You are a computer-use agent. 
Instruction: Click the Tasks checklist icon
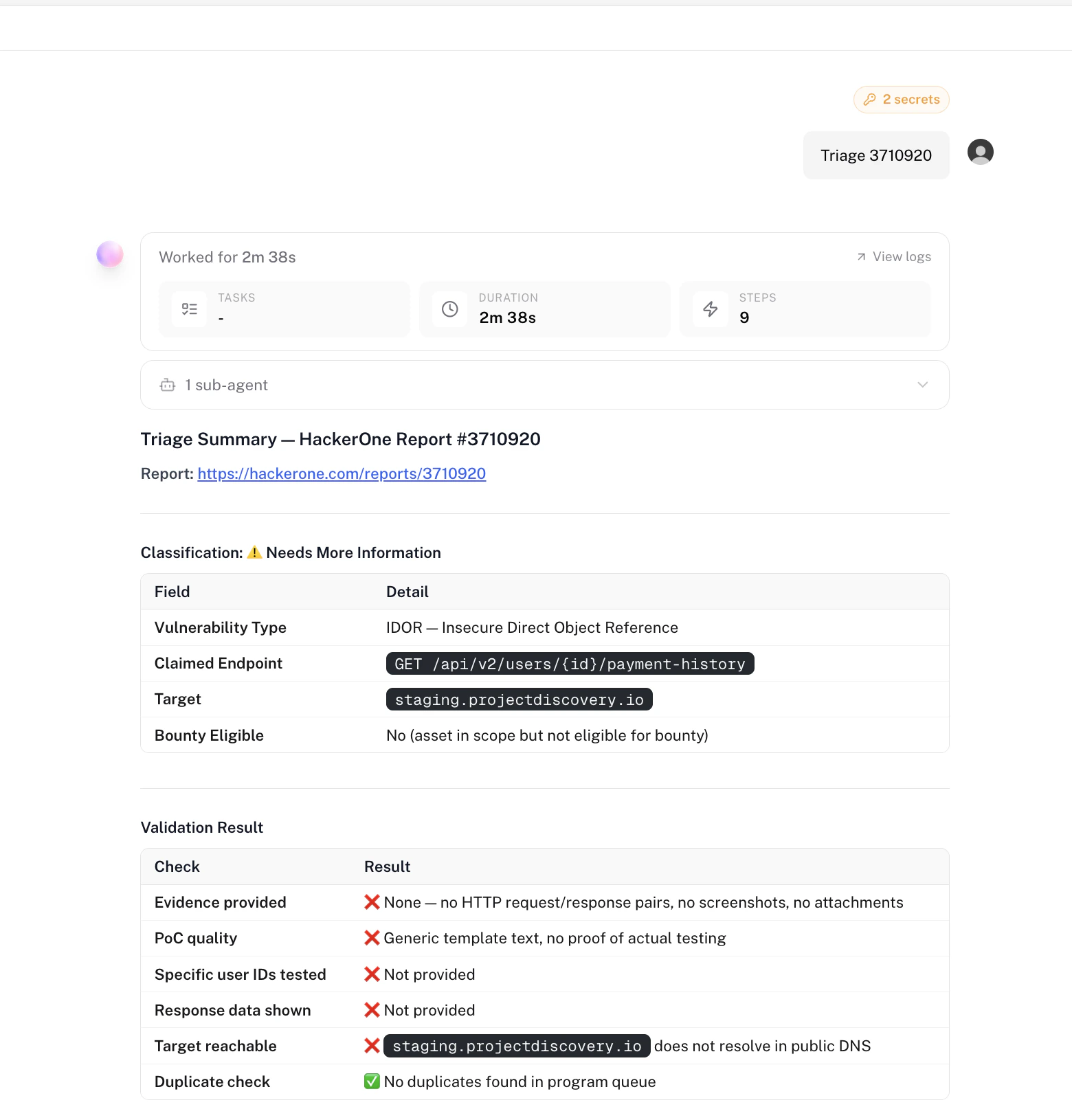tap(189, 309)
